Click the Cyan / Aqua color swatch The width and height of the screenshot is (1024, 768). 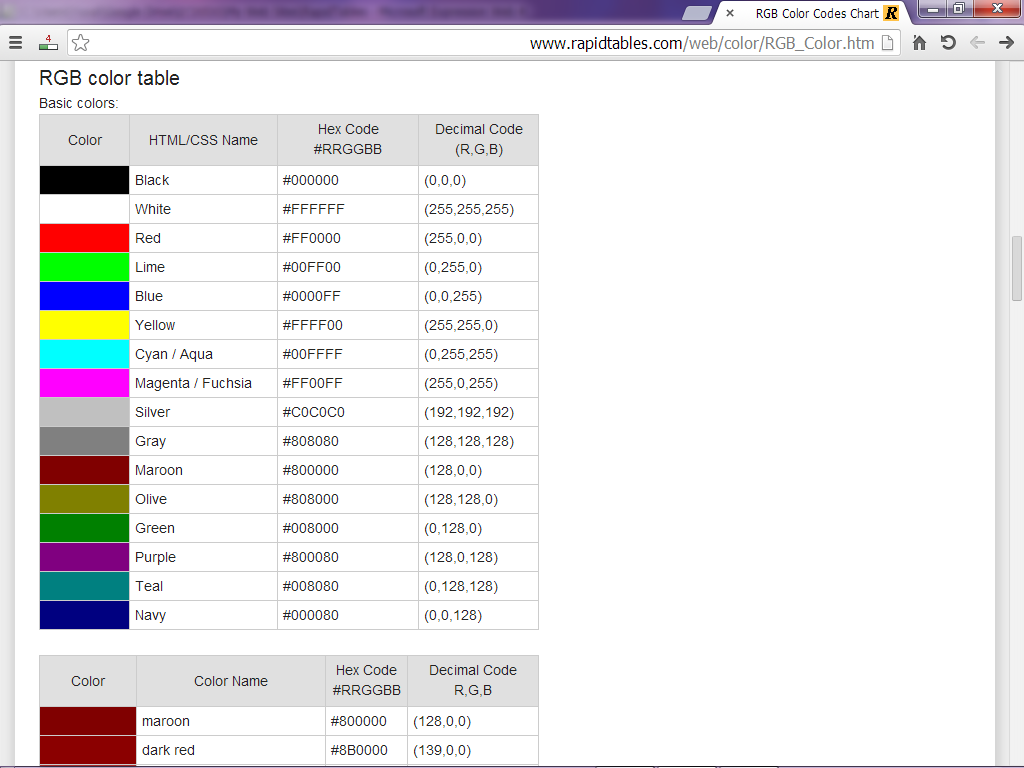[85, 354]
